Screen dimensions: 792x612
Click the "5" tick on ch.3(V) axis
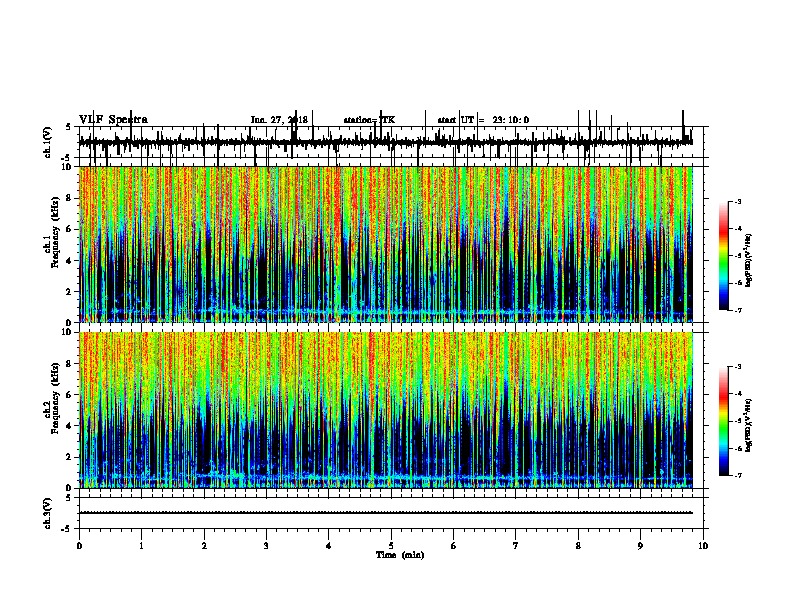(68, 498)
